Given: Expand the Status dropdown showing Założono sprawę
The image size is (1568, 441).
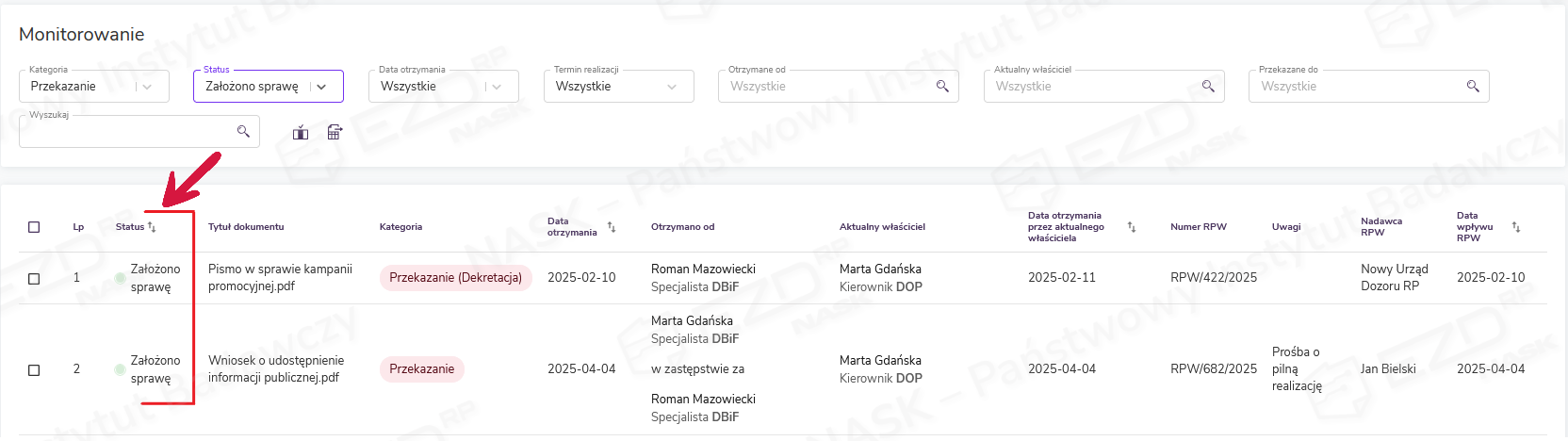Looking at the screenshot, I should (x=321, y=87).
